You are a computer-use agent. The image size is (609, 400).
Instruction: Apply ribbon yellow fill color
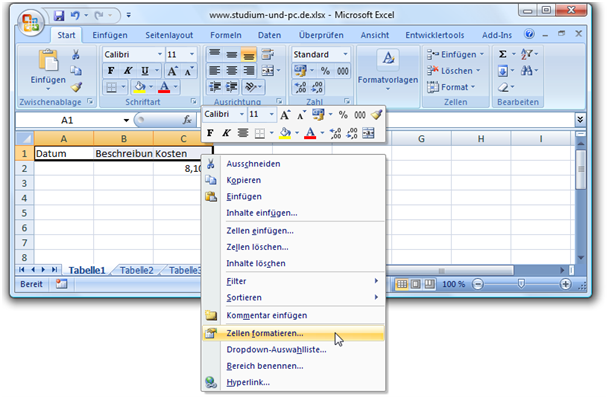pos(139,87)
